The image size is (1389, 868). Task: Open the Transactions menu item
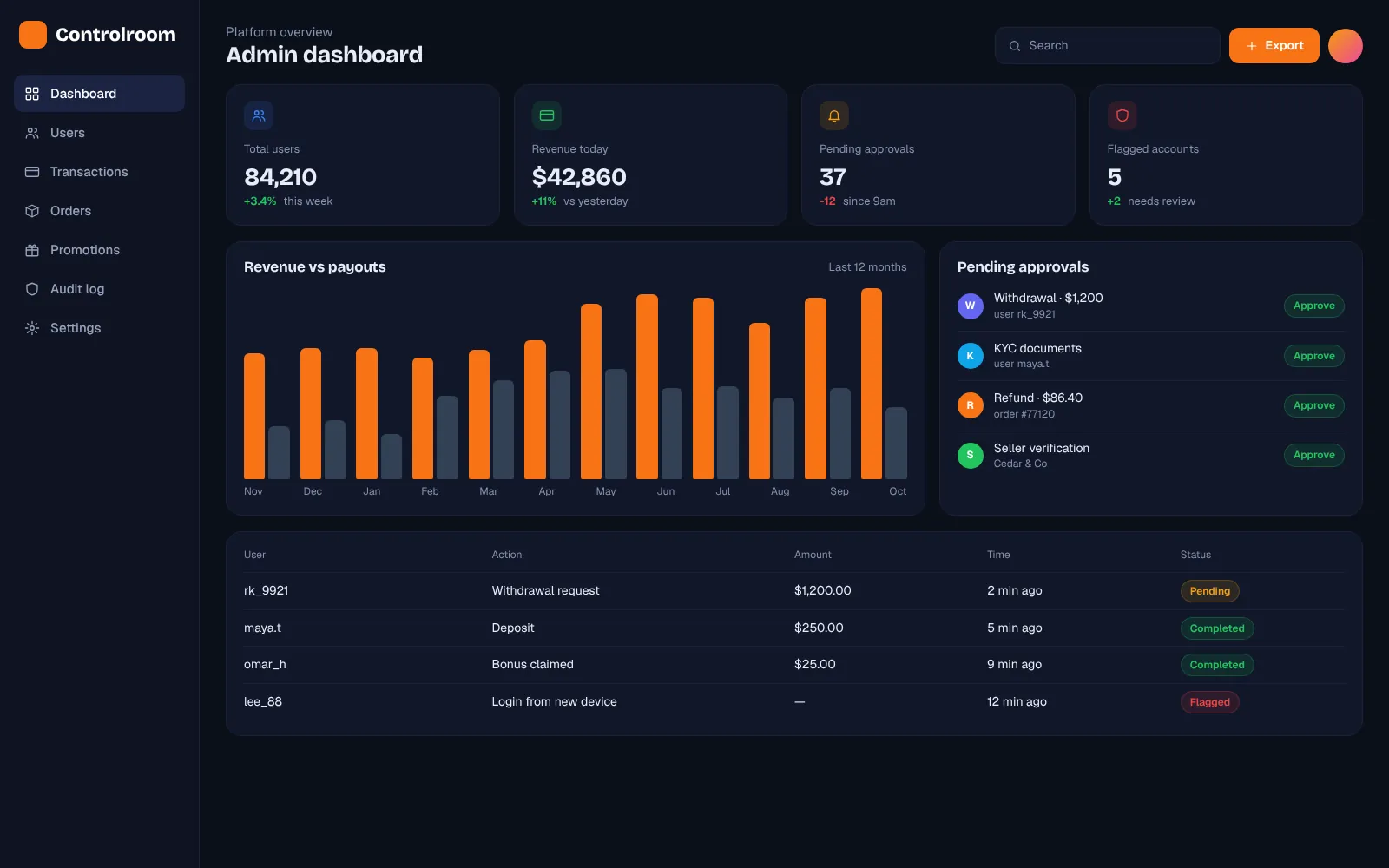point(99,172)
